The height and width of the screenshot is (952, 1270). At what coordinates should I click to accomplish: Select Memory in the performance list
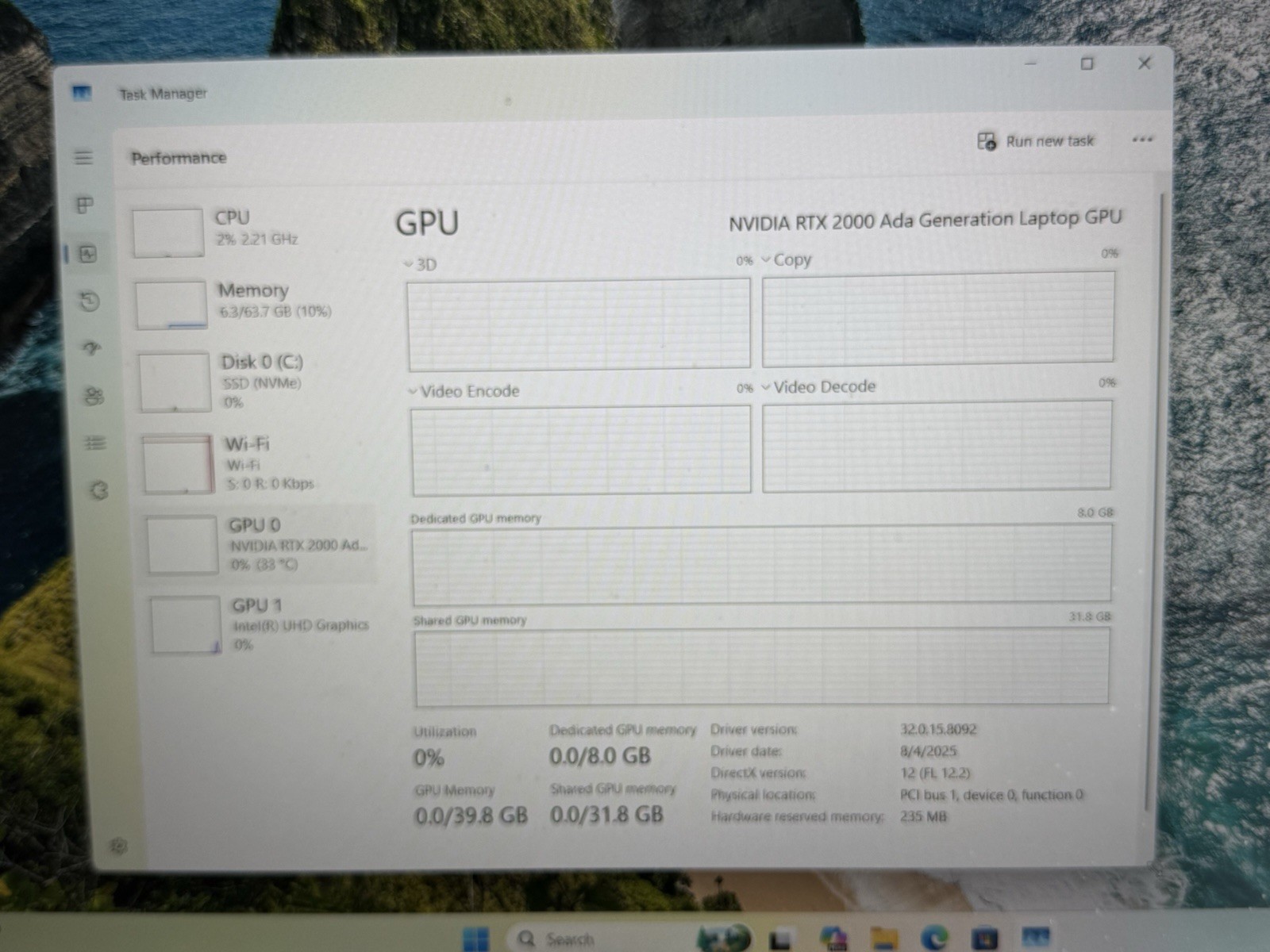254,304
